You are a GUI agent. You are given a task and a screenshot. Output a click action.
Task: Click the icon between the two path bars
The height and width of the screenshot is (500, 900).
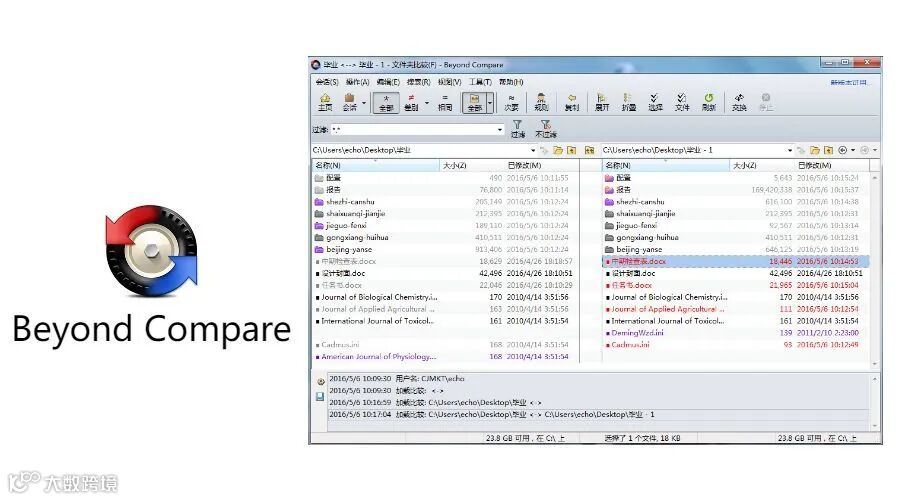(x=589, y=150)
